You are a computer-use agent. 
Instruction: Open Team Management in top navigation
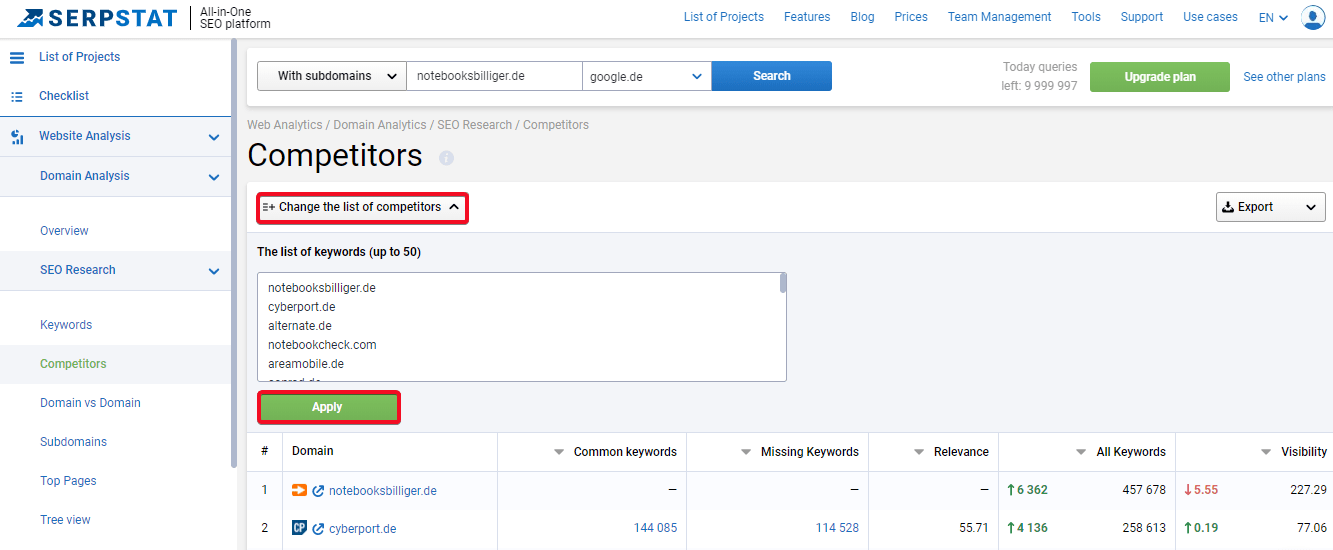[x=1000, y=17]
